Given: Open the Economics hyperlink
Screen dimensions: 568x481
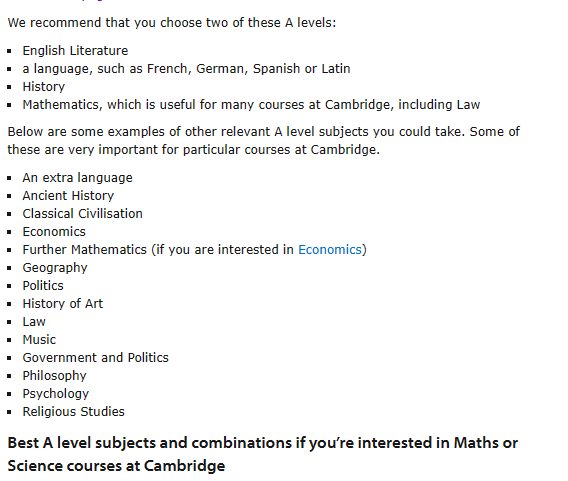Looking at the screenshot, I should click(x=330, y=250).
